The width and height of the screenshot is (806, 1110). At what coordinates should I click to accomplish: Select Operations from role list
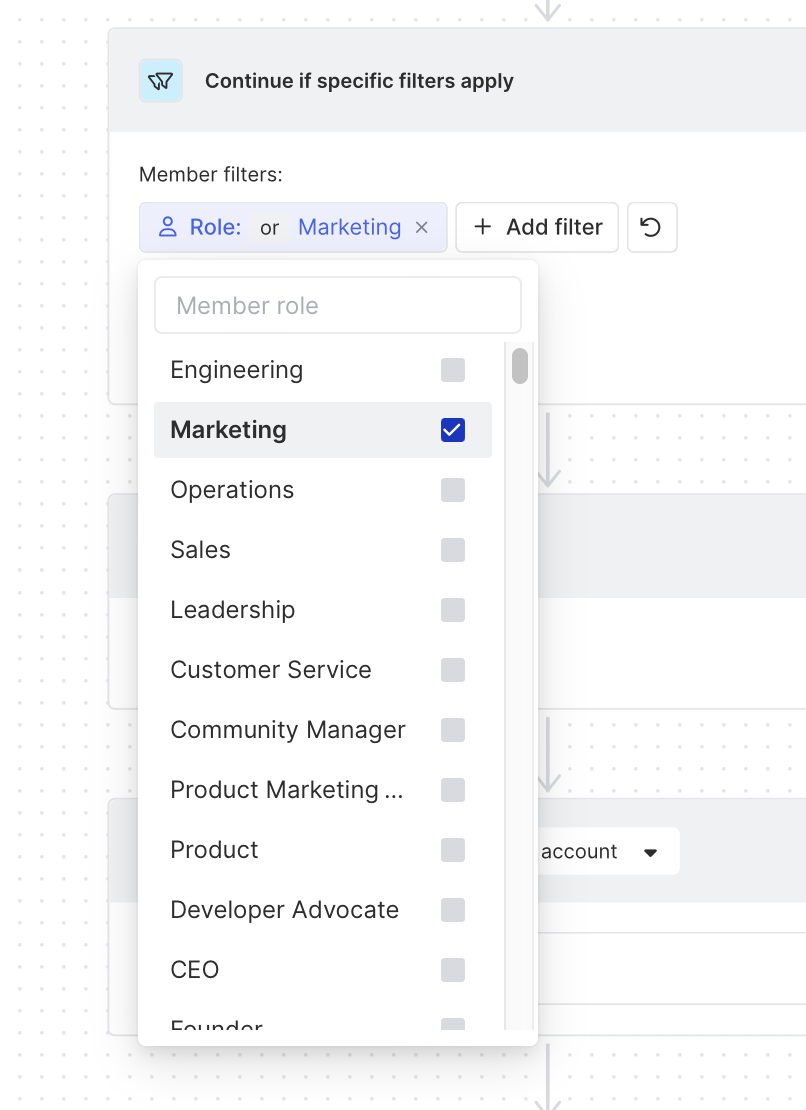point(232,490)
